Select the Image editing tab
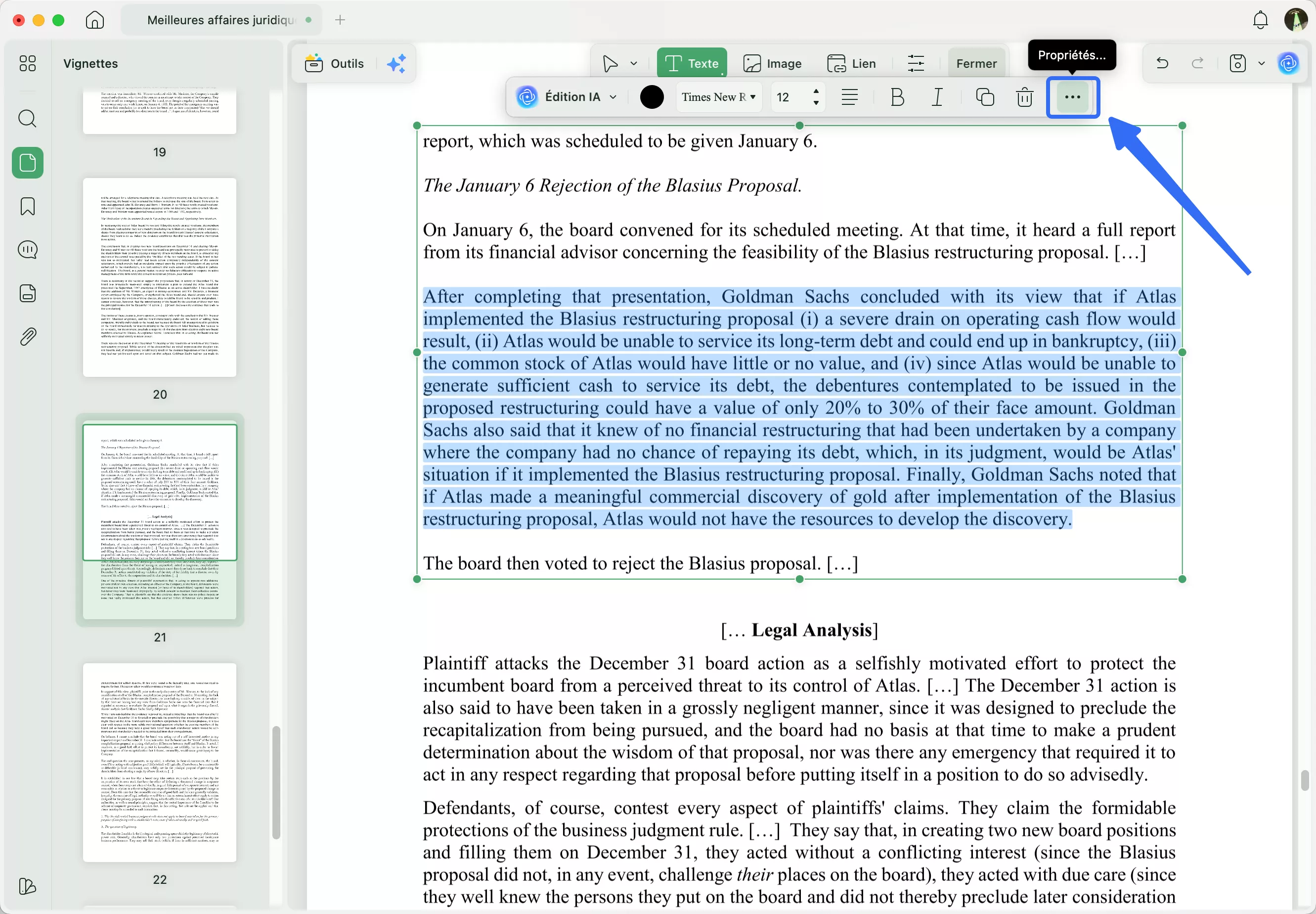The width and height of the screenshot is (1316, 914). click(x=772, y=64)
